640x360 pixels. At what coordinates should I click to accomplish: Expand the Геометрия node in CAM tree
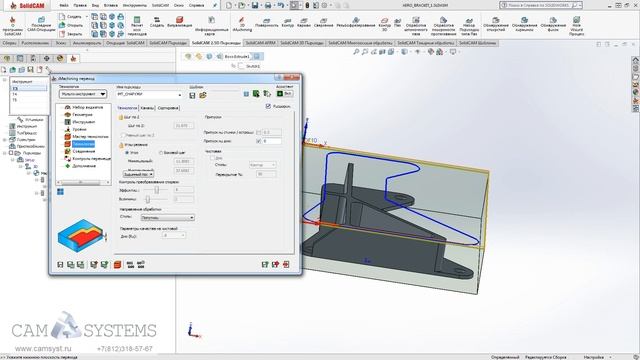pyautogui.click(x=5, y=140)
